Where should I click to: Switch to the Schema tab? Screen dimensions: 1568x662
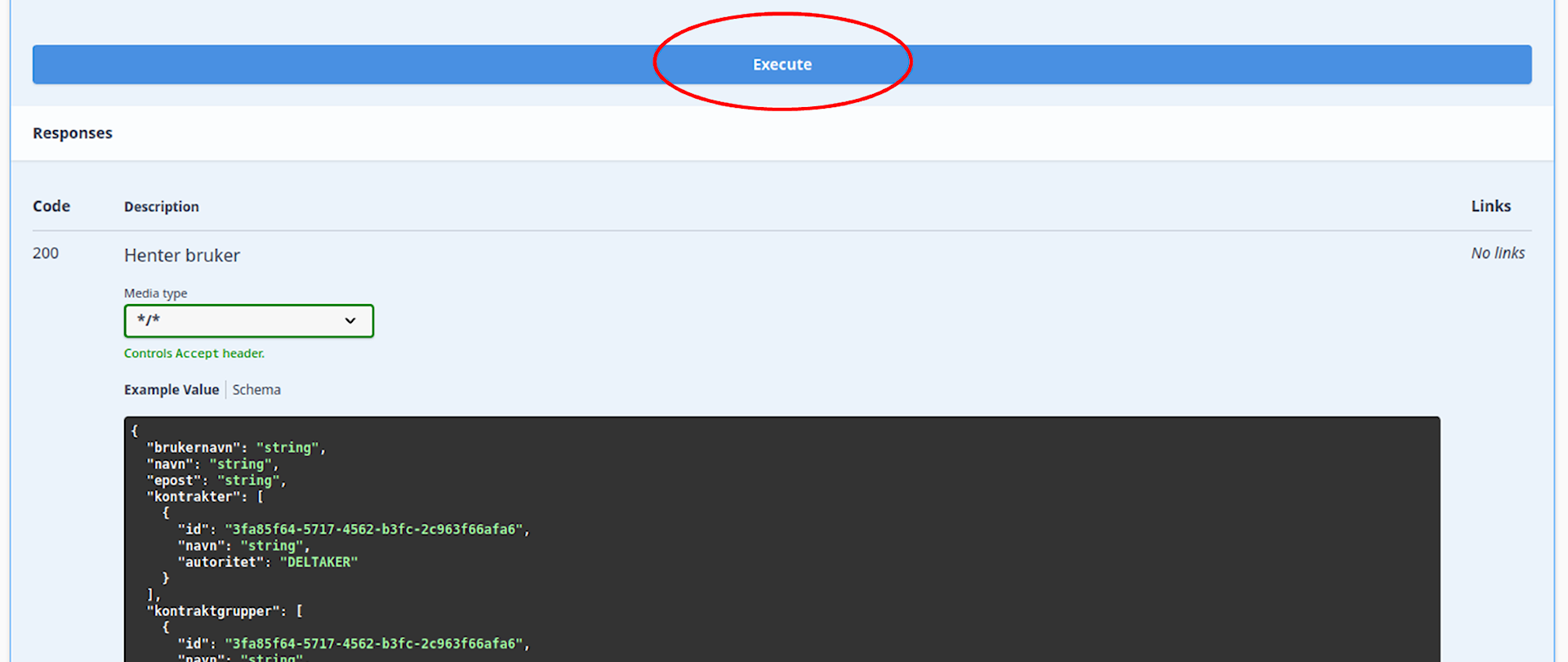(256, 390)
